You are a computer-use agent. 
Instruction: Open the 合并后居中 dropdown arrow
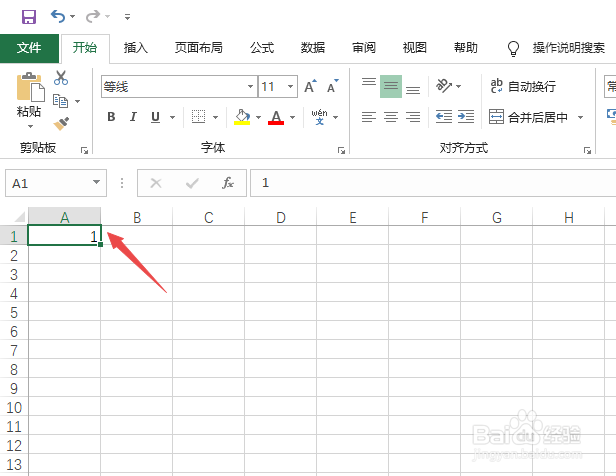coord(580,117)
